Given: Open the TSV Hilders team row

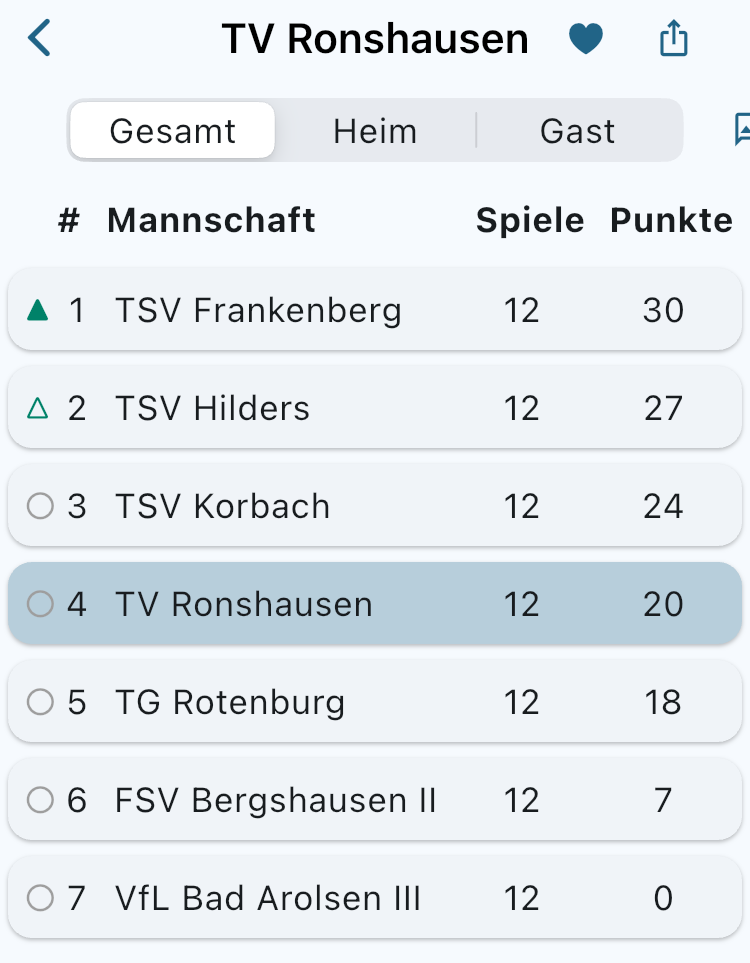Looking at the screenshot, I should coord(213,408).
